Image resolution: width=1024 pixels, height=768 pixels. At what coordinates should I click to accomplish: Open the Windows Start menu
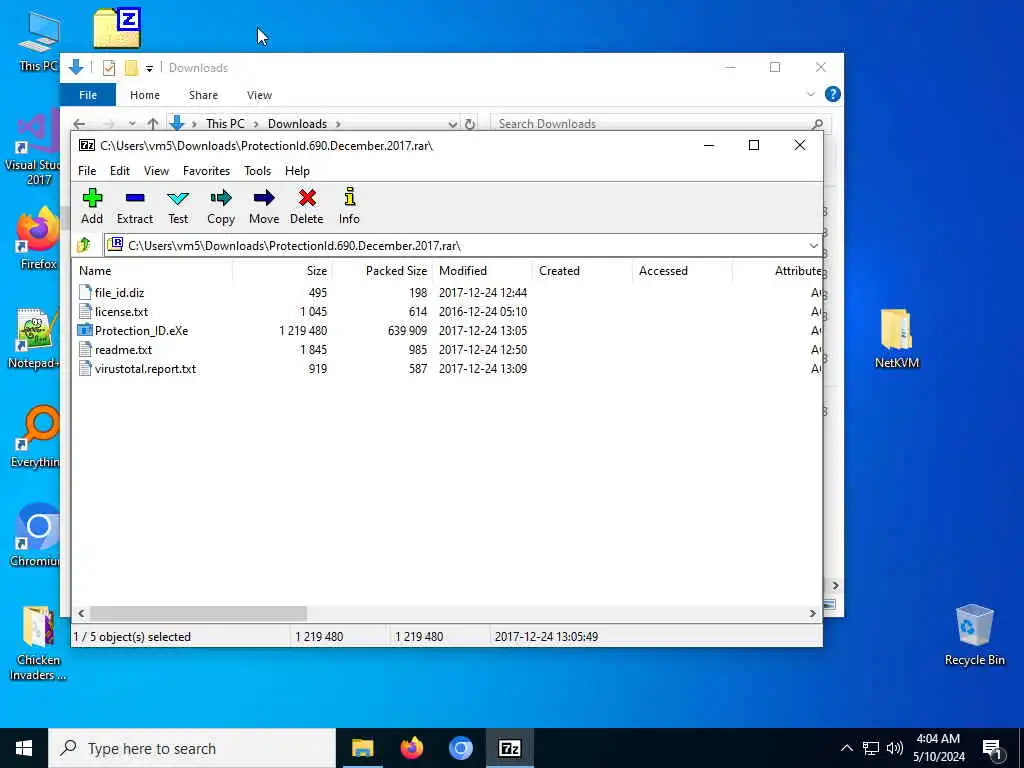pos(24,748)
